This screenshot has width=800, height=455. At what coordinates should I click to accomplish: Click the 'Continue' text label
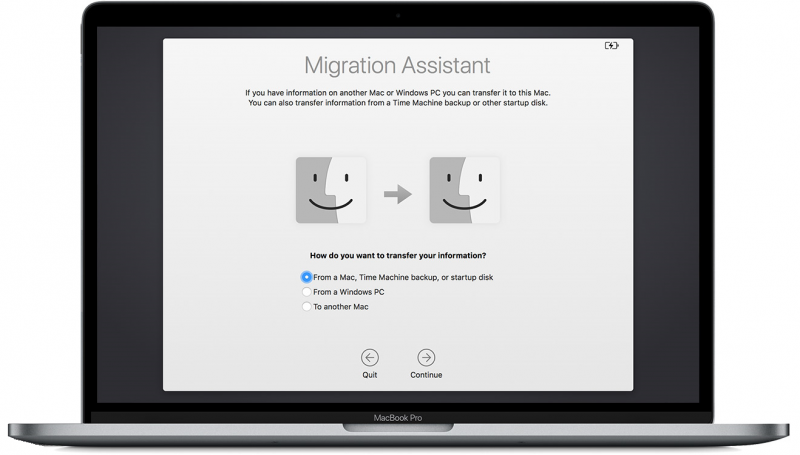(426, 375)
